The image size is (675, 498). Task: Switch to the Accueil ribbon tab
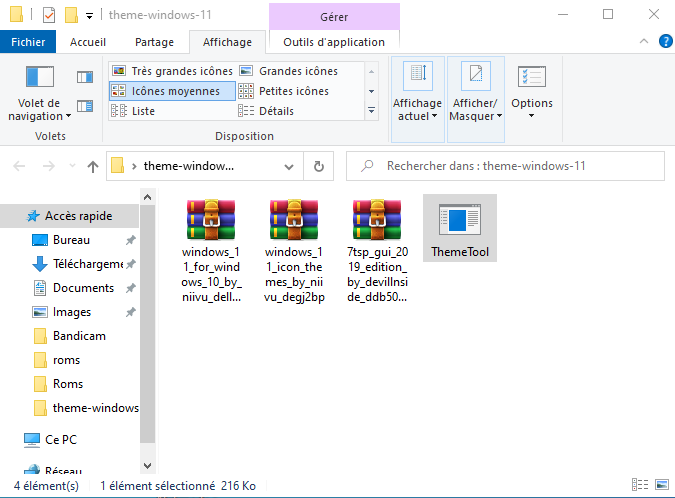coord(88,42)
